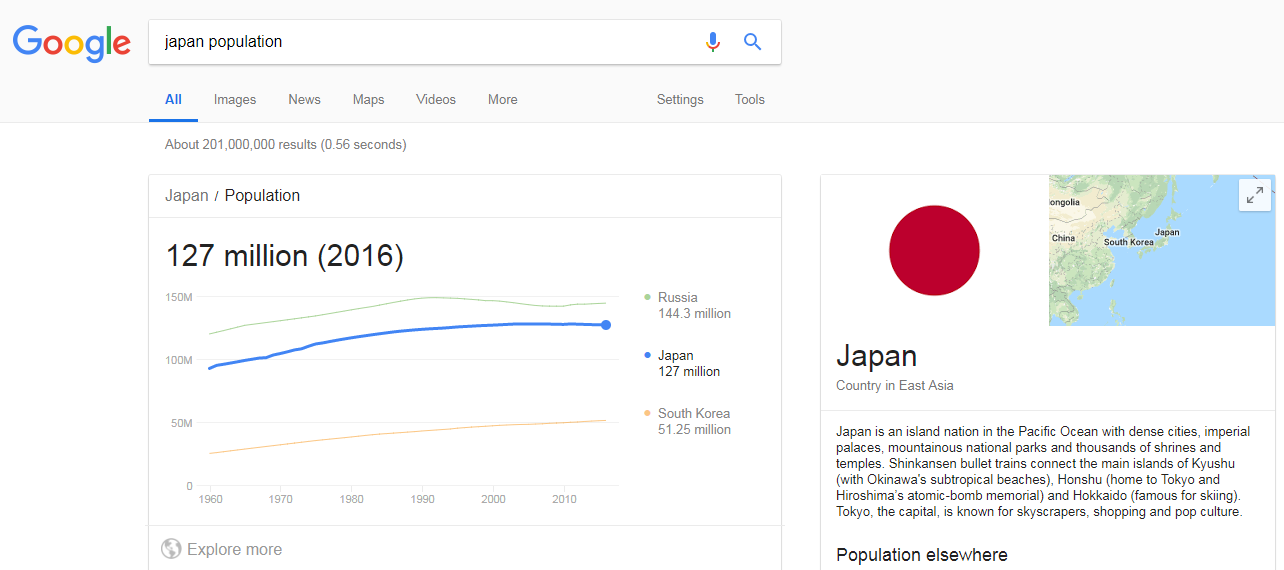
Task: Start voice search with the microphone icon
Action: pyautogui.click(x=713, y=42)
